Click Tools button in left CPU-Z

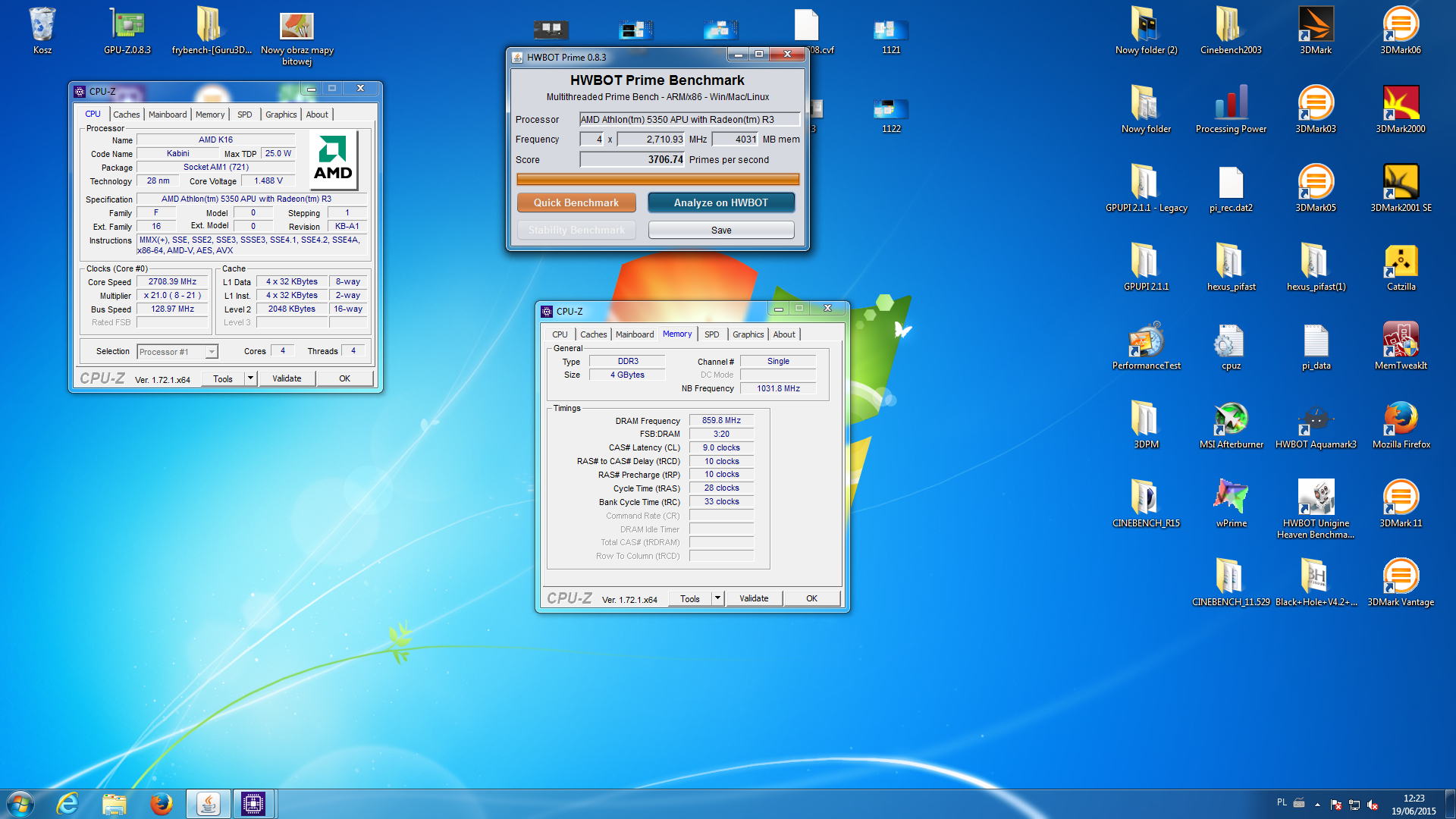click(223, 378)
